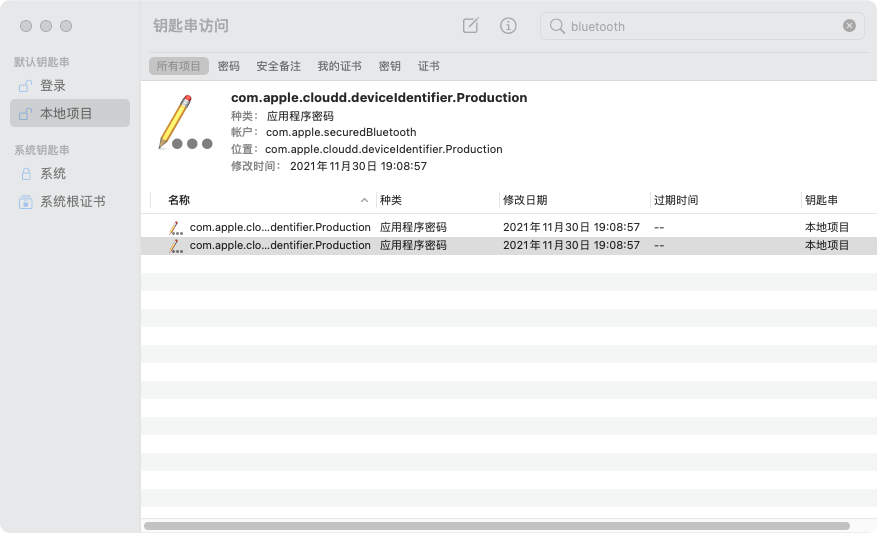
Task: Toggle the sort direction arrow in 名称 column
Action: 364,200
